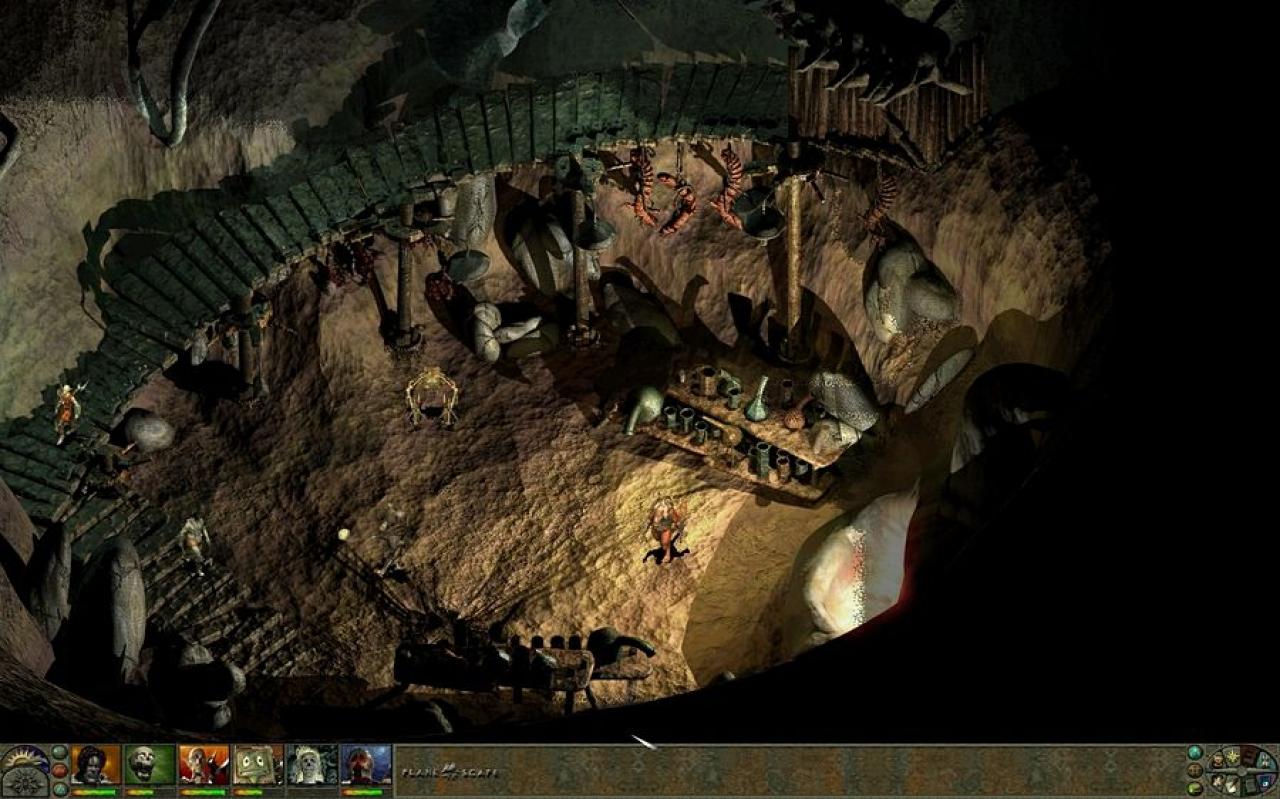Click the four-legged creature near the pillar
Screen dimensions: 1280x799
(x=432, y=396)
